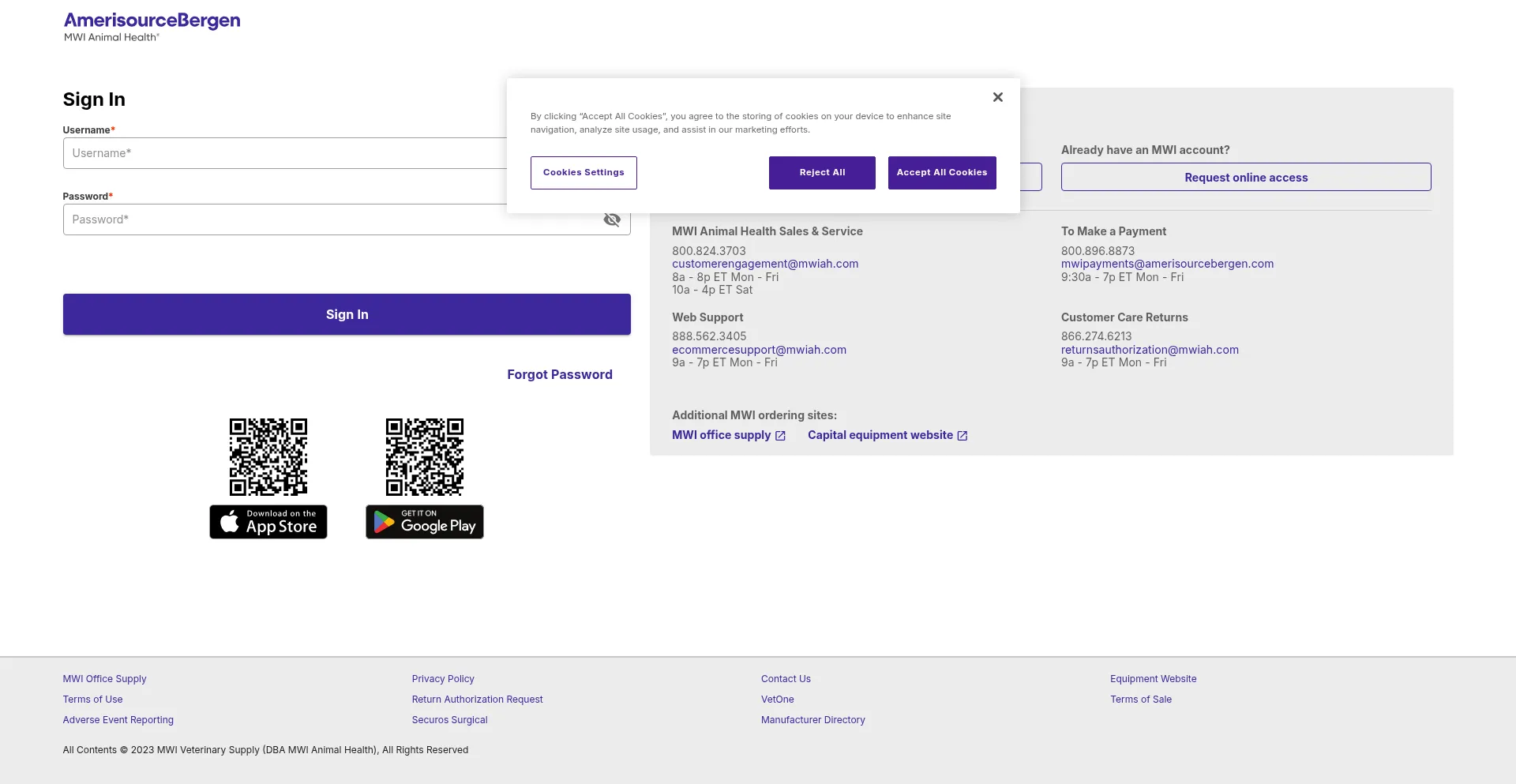Open Capital equipment website external link
Screen dimensions: 1516x784
pyautogui.click(x=887, y=435)
